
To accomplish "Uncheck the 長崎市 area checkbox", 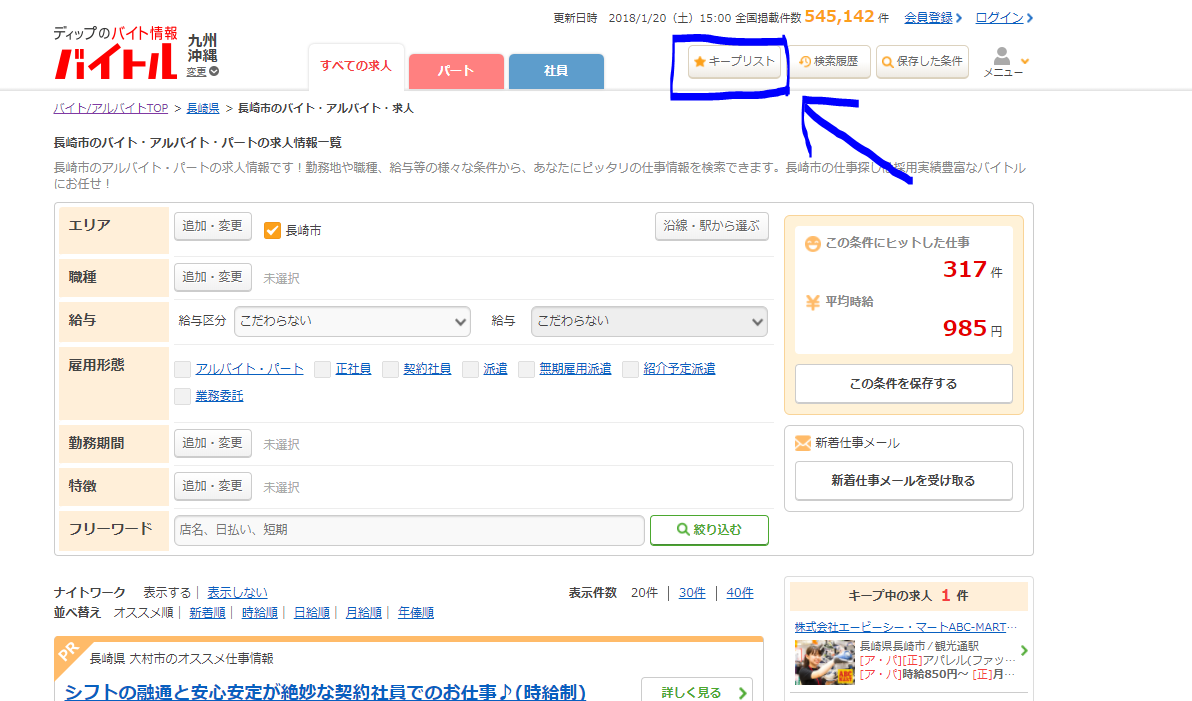I will [272, 230].
